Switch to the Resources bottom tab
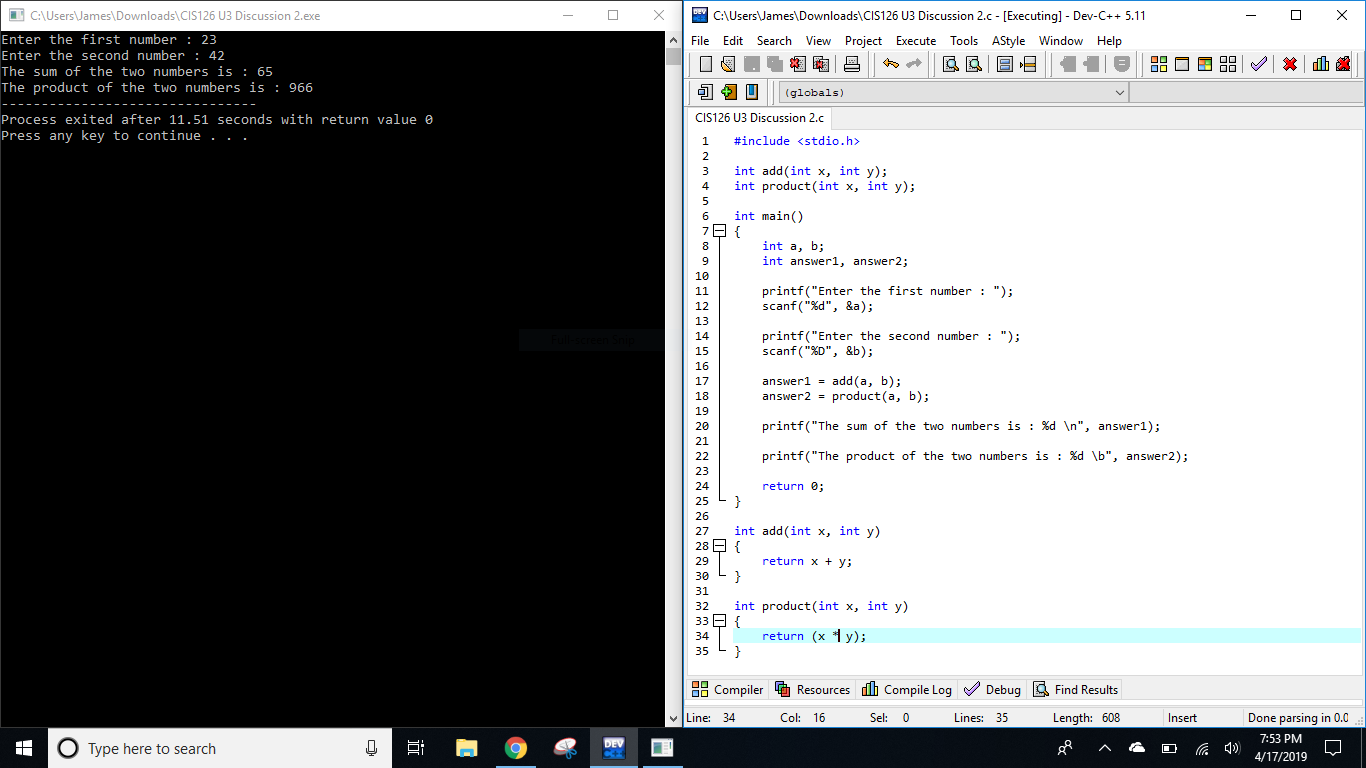The image size is (1366, 768). 813,689
